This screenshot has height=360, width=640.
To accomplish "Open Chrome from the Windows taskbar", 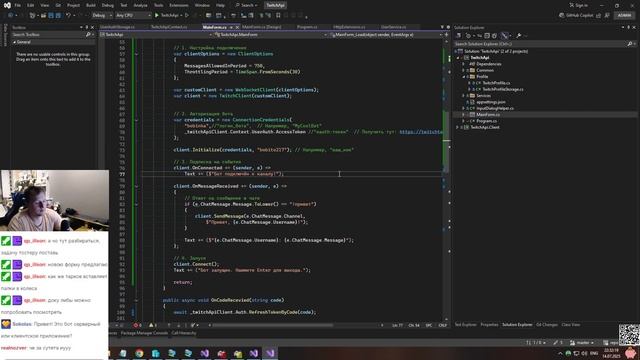I will [139, 353].
